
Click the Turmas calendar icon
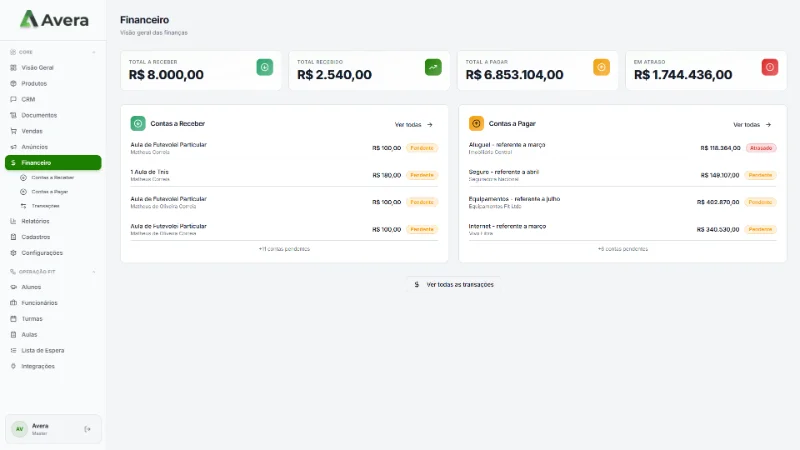[13, 318]
